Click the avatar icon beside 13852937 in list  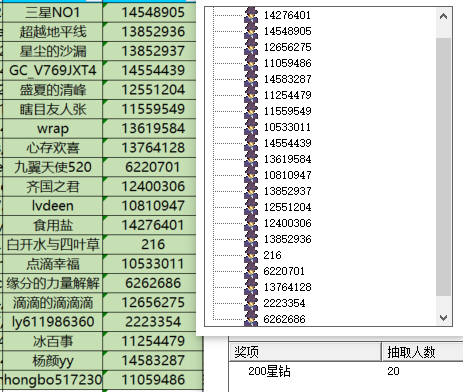251,191
